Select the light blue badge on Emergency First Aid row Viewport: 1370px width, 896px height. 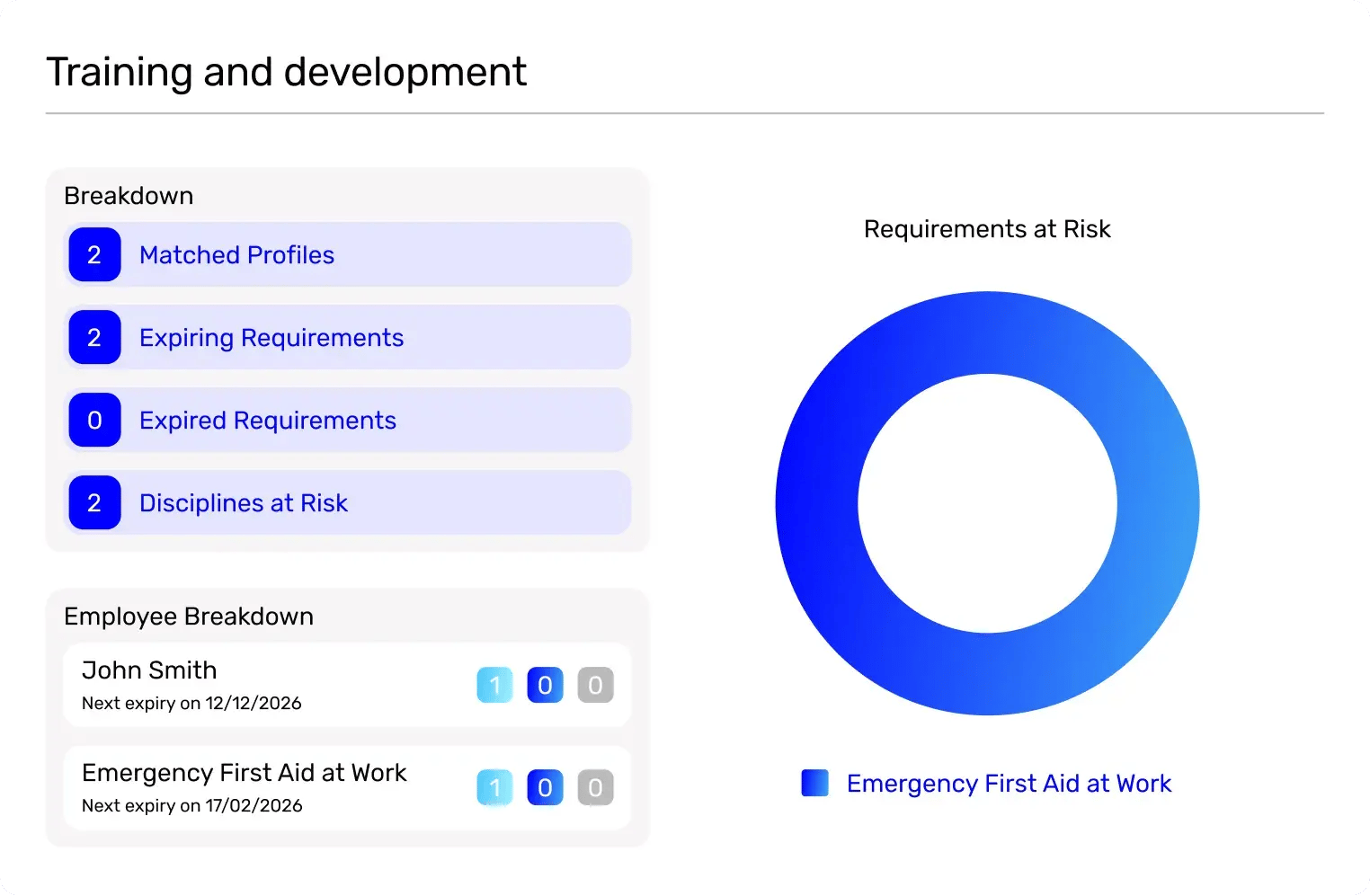coord(494,786)
